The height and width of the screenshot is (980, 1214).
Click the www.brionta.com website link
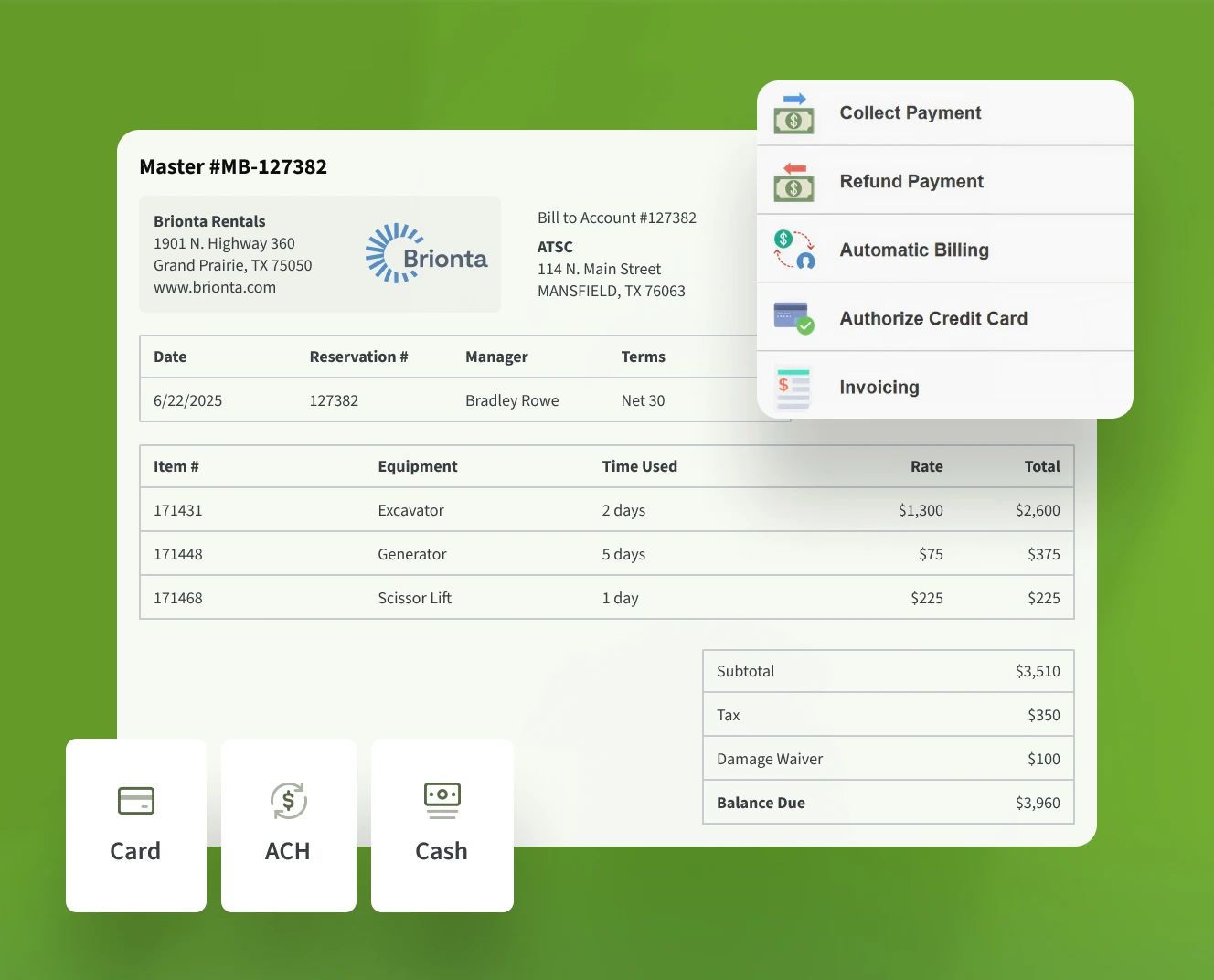215,287
